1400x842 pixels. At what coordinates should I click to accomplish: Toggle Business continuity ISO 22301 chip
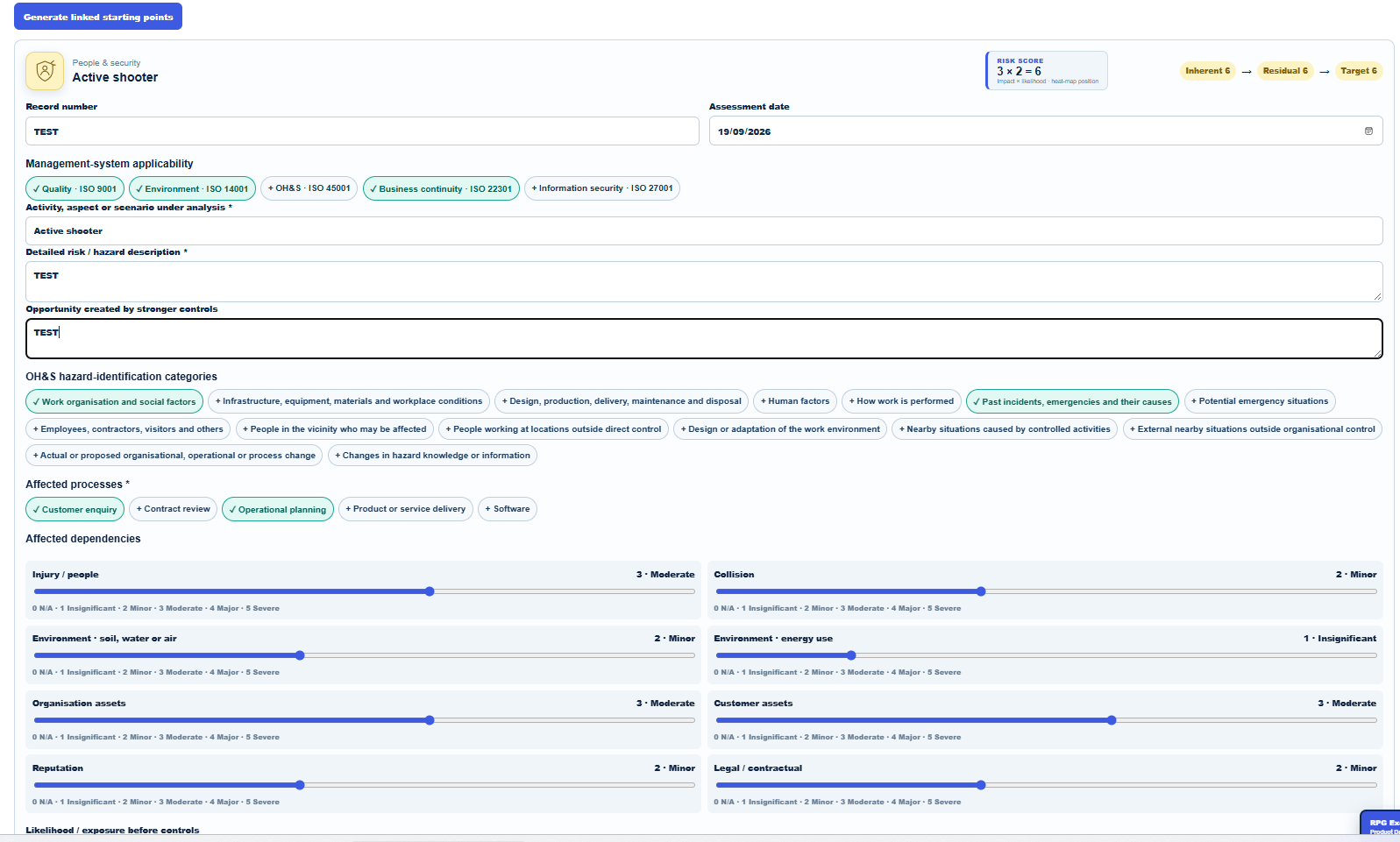click(x=441, y=188)
